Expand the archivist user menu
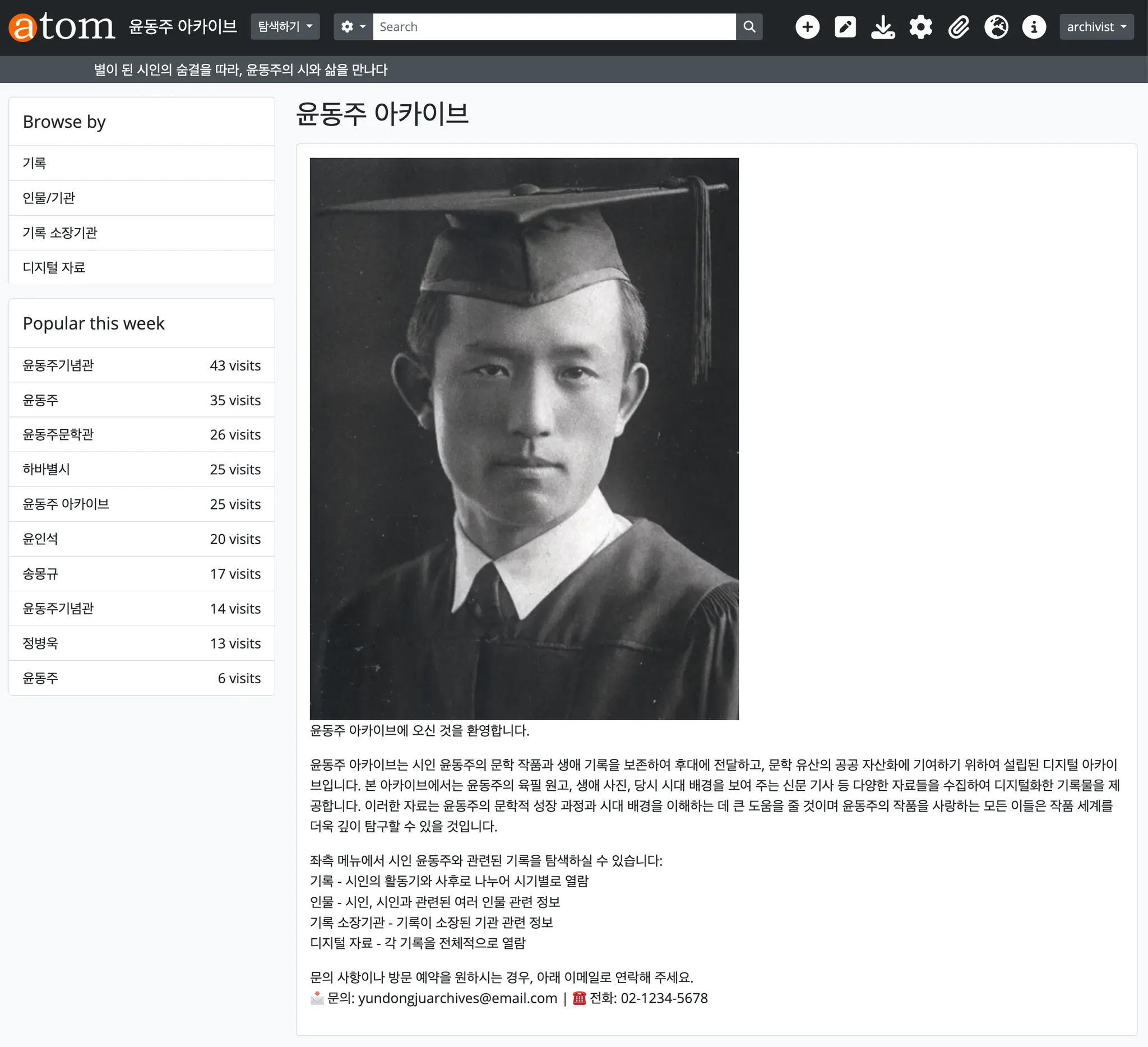 [x=1096, y=27]
